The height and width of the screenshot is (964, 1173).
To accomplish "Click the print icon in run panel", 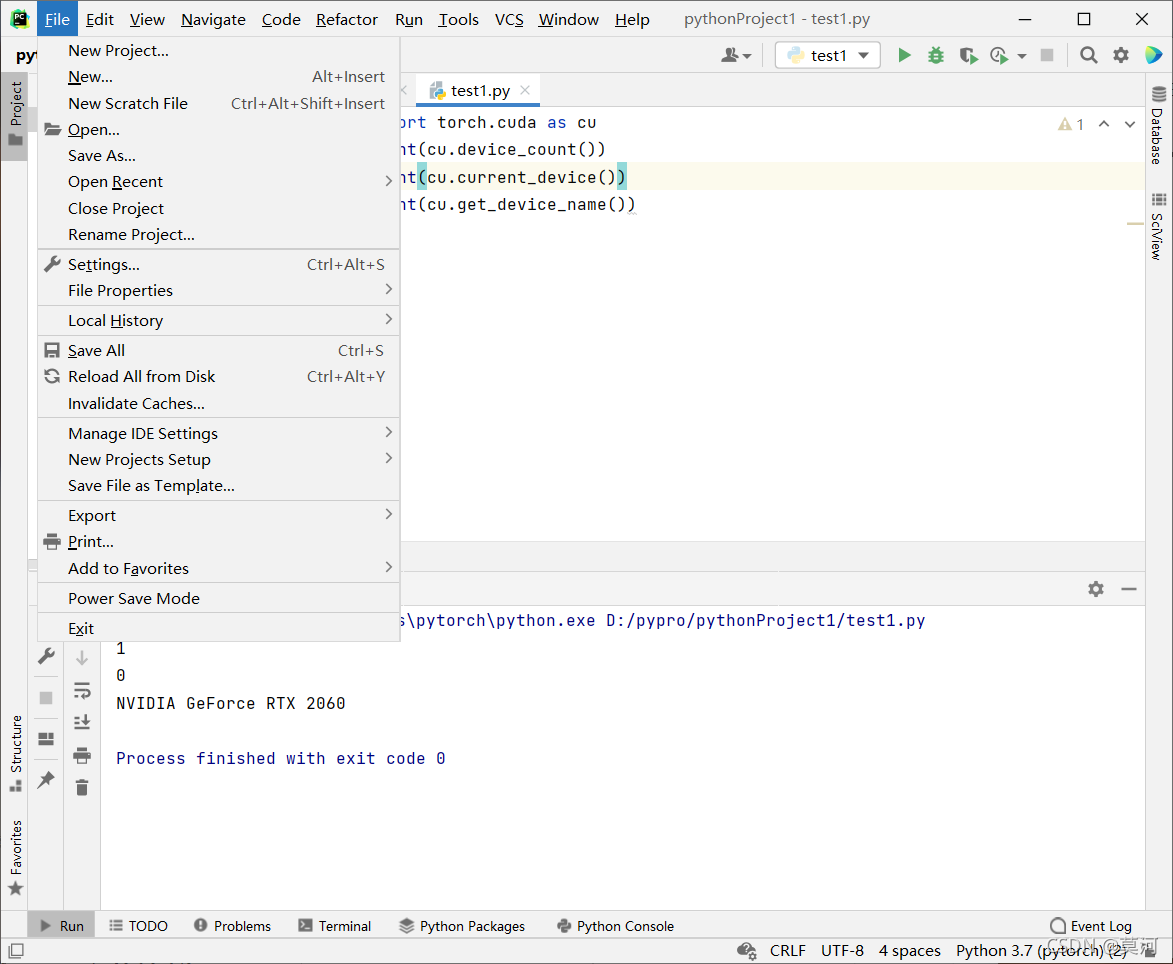I will point(82,755).
